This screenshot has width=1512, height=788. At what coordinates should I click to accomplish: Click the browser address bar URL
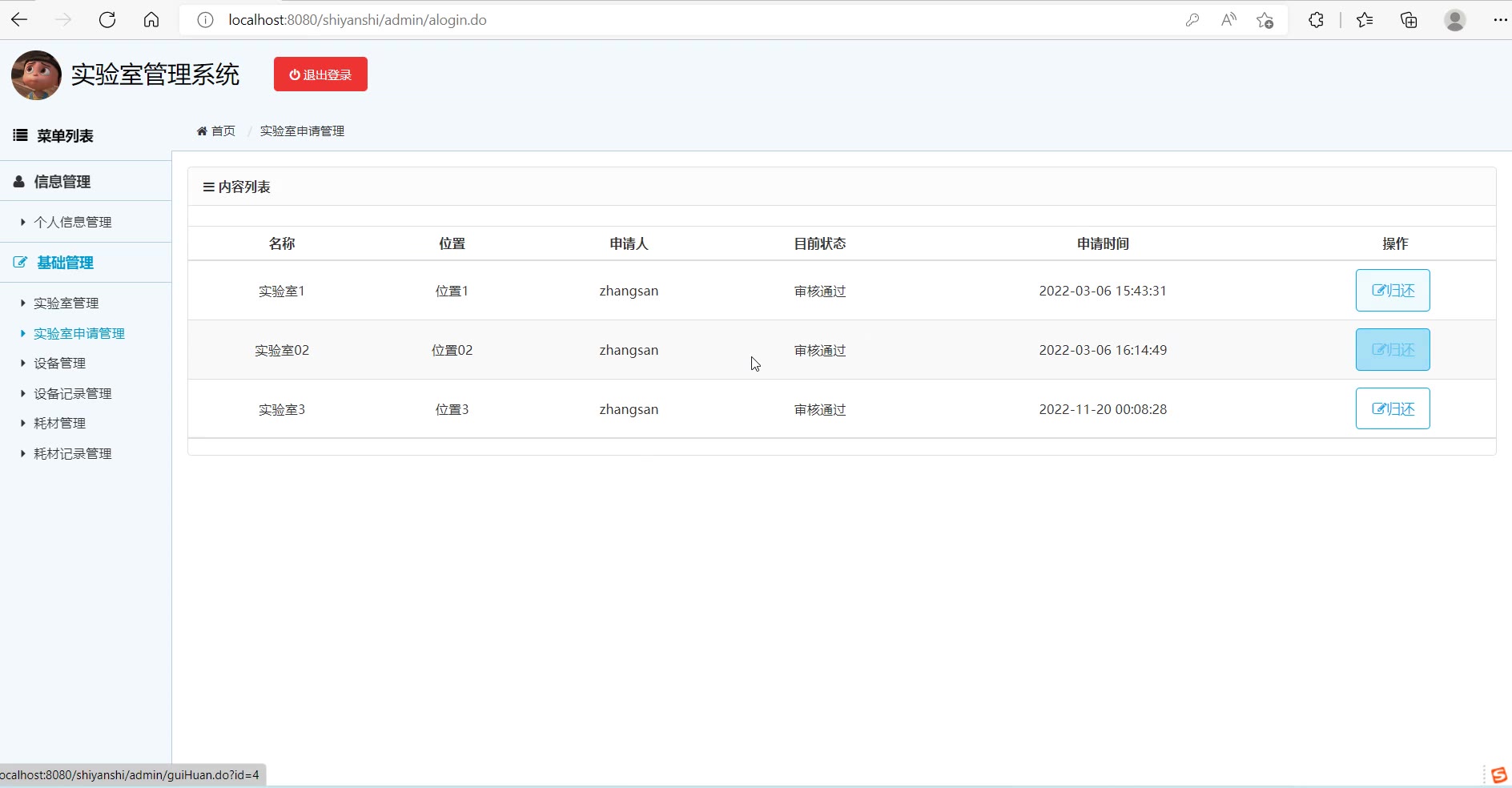coord(357,20)
